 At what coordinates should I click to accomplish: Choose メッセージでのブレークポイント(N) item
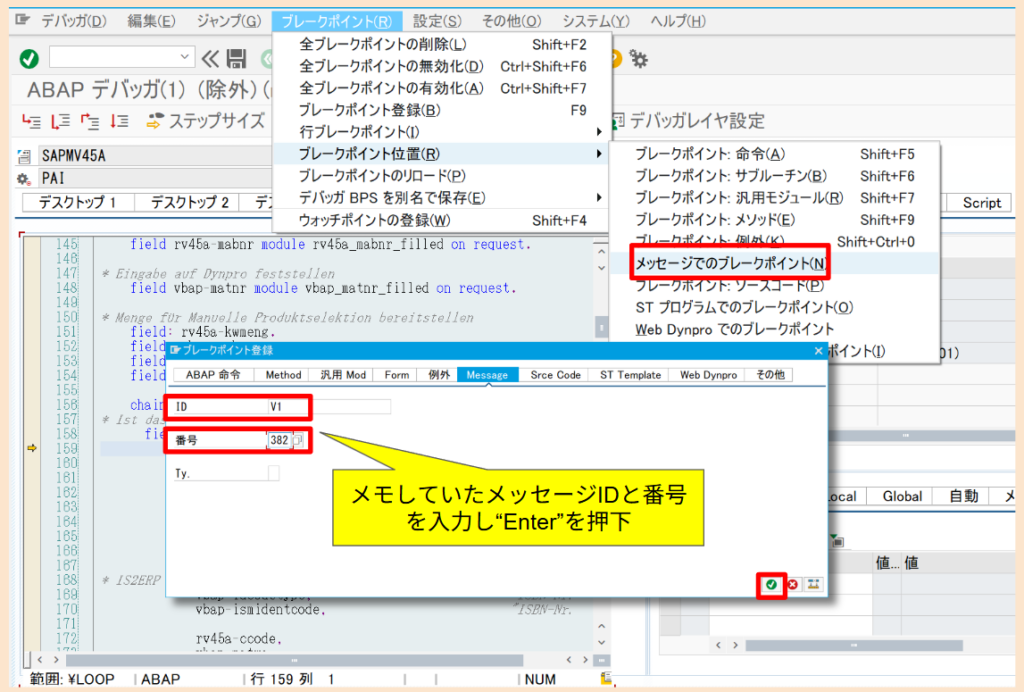pos(775,264)
